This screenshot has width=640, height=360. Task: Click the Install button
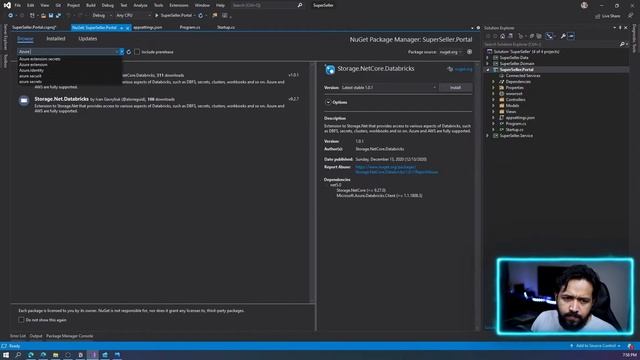pyautogui.click(x=456, y=87)
